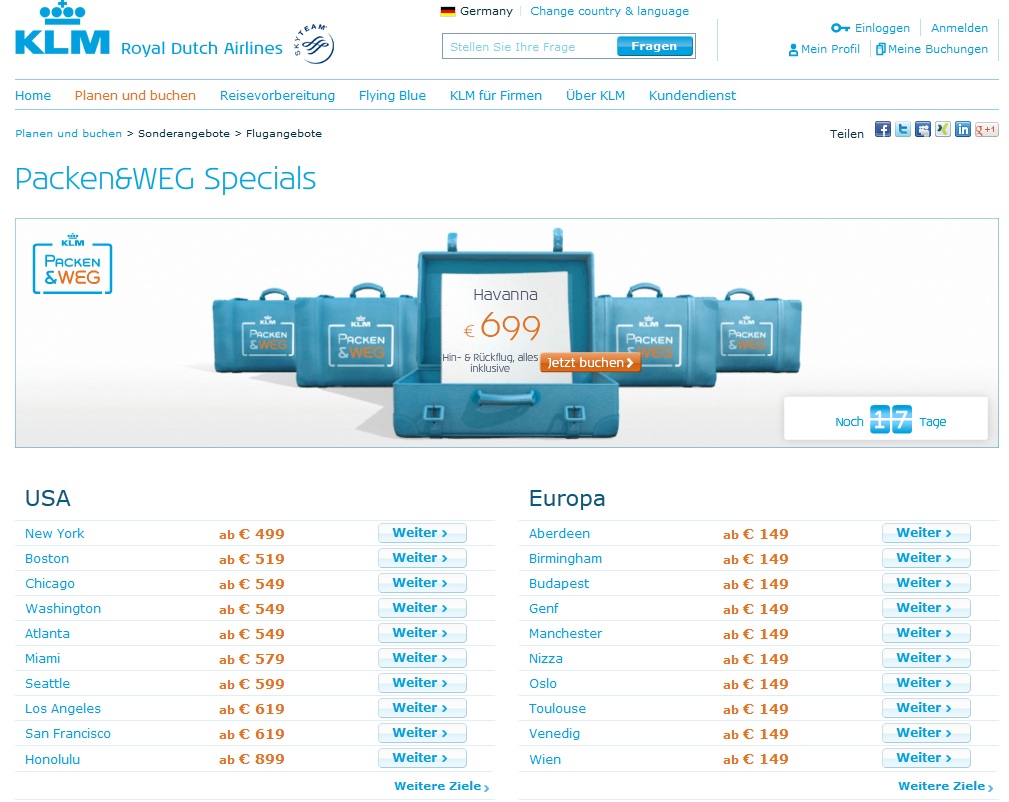Click Weiter for Miami
1009x802 pixels.
pos(422,658)
